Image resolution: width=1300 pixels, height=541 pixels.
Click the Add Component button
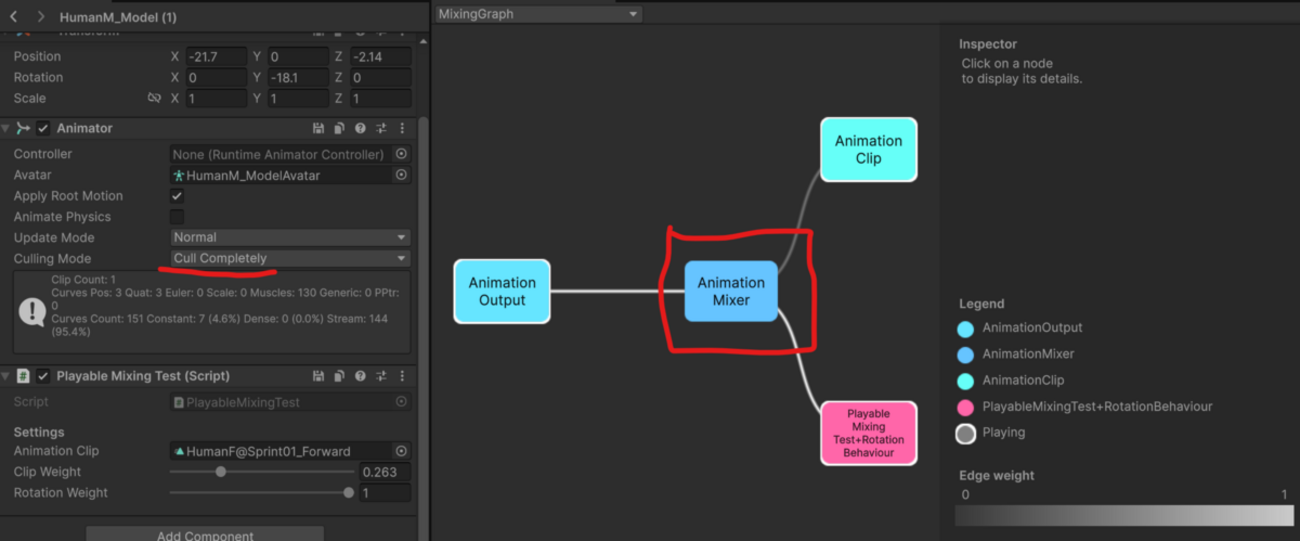tap(205, 535)
